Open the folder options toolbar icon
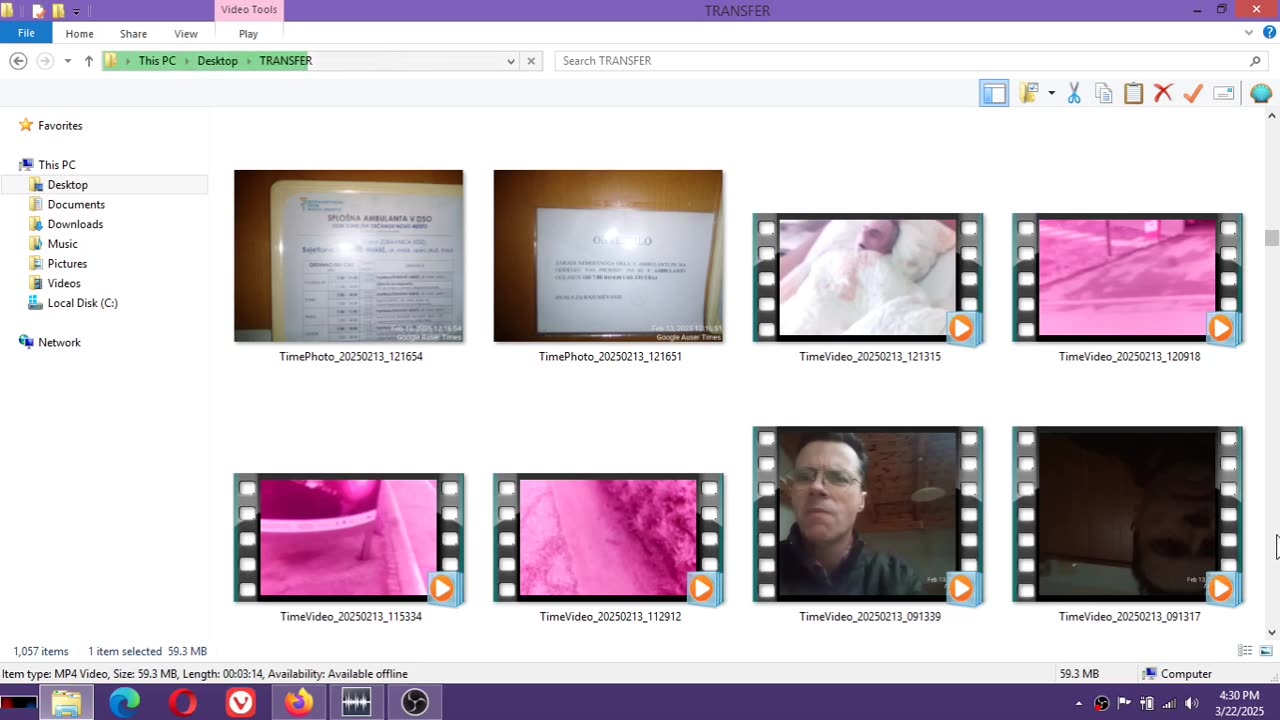This screenshot has height=720, width=1280. click(x=1028, y=94)
